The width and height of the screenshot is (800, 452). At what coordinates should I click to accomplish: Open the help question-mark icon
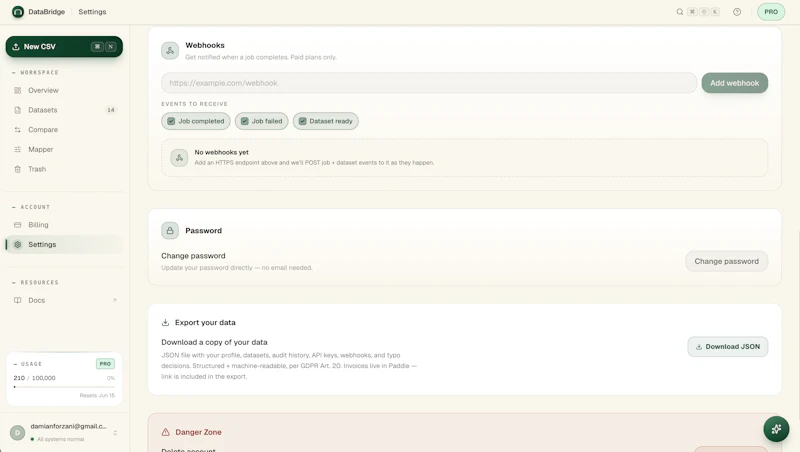click(737, 12)
